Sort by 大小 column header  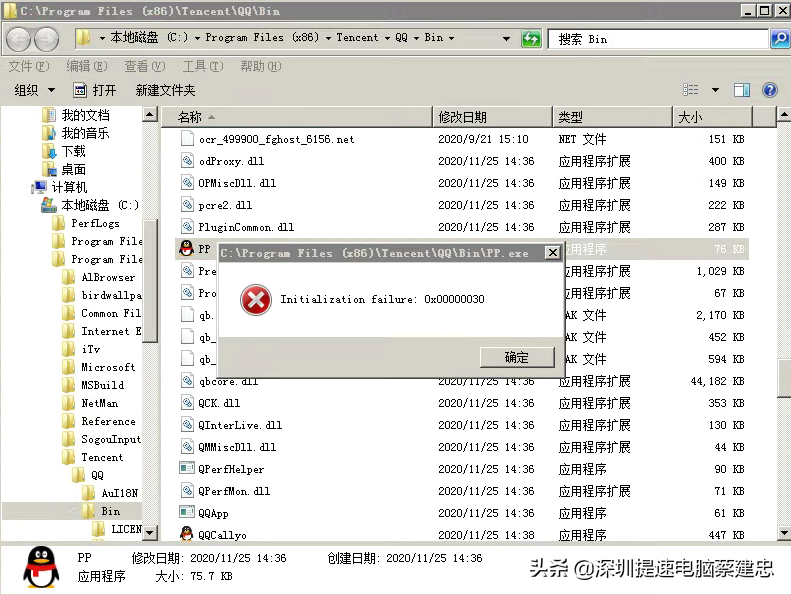(712, 117)
